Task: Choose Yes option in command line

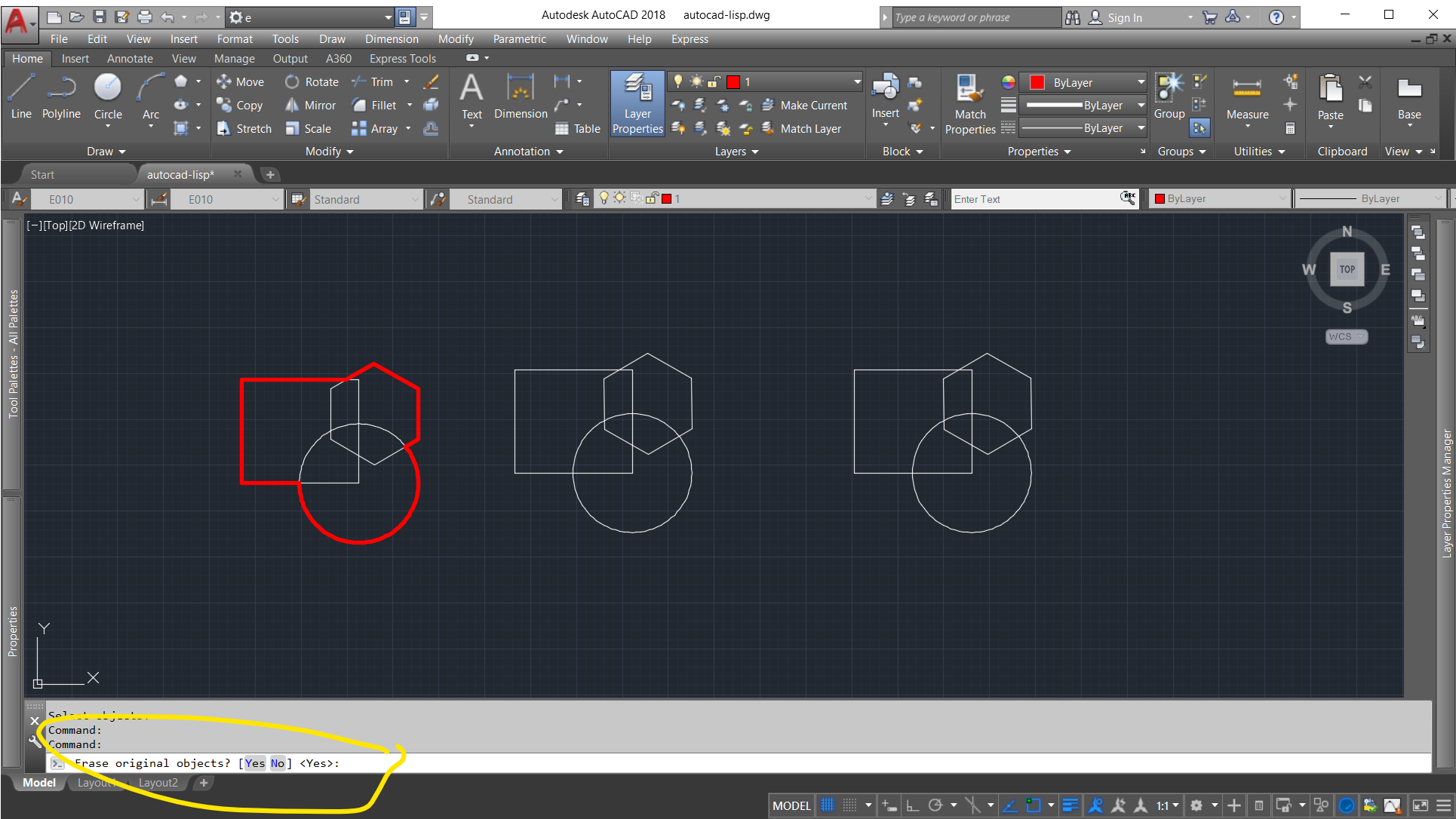Action: pyautogui.click(x=255, y=763)
